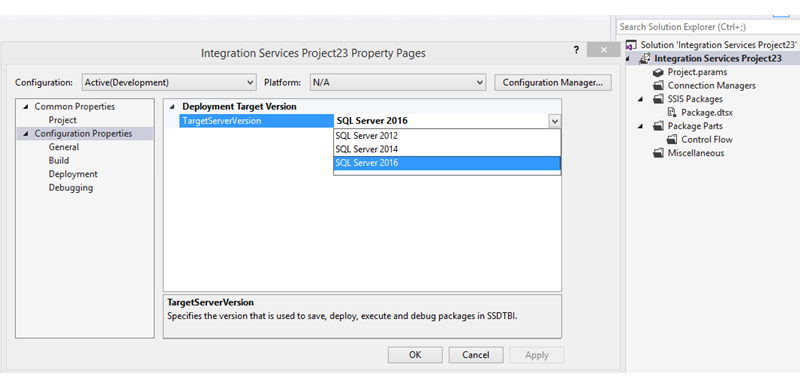Click the Project.params icon in Solution Explorer
Viewport: 800px width, 388px height.
pyautogui.click(x=658, y=72)
